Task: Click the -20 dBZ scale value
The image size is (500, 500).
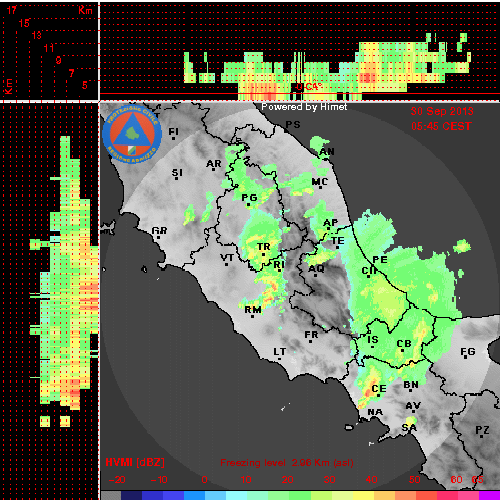Action: coord(117,480)
